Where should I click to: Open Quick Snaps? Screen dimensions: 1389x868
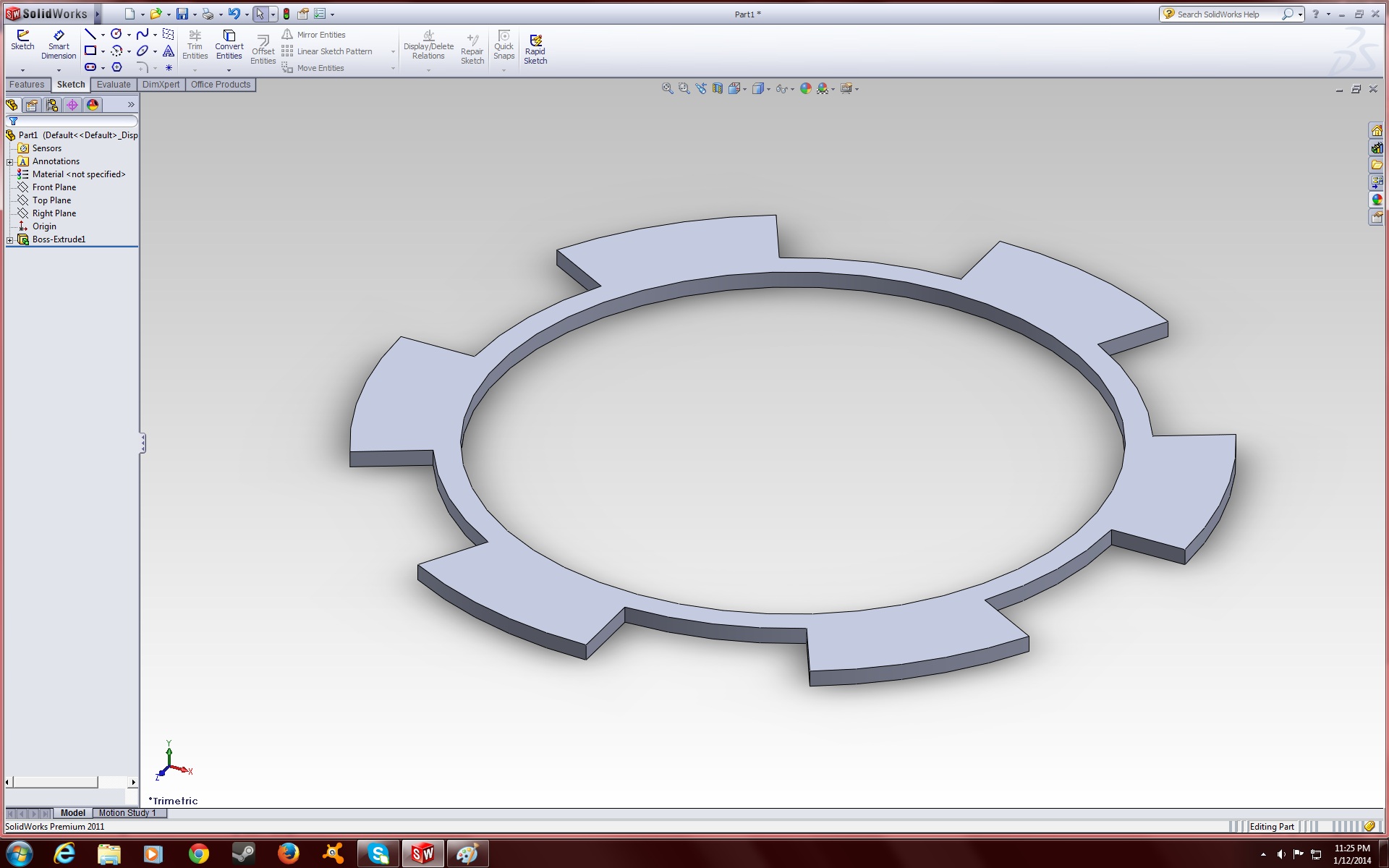tap(504, 45)
